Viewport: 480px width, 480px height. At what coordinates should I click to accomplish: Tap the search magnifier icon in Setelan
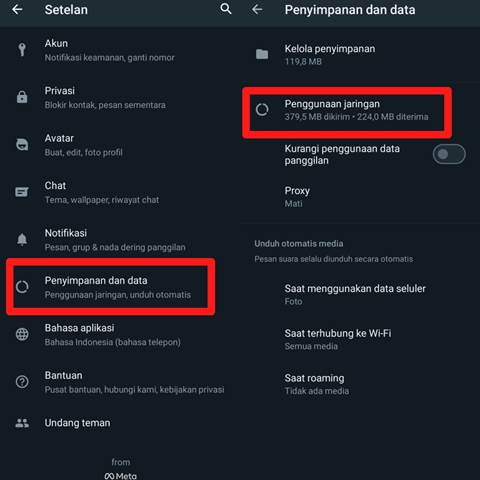point(226,9)
